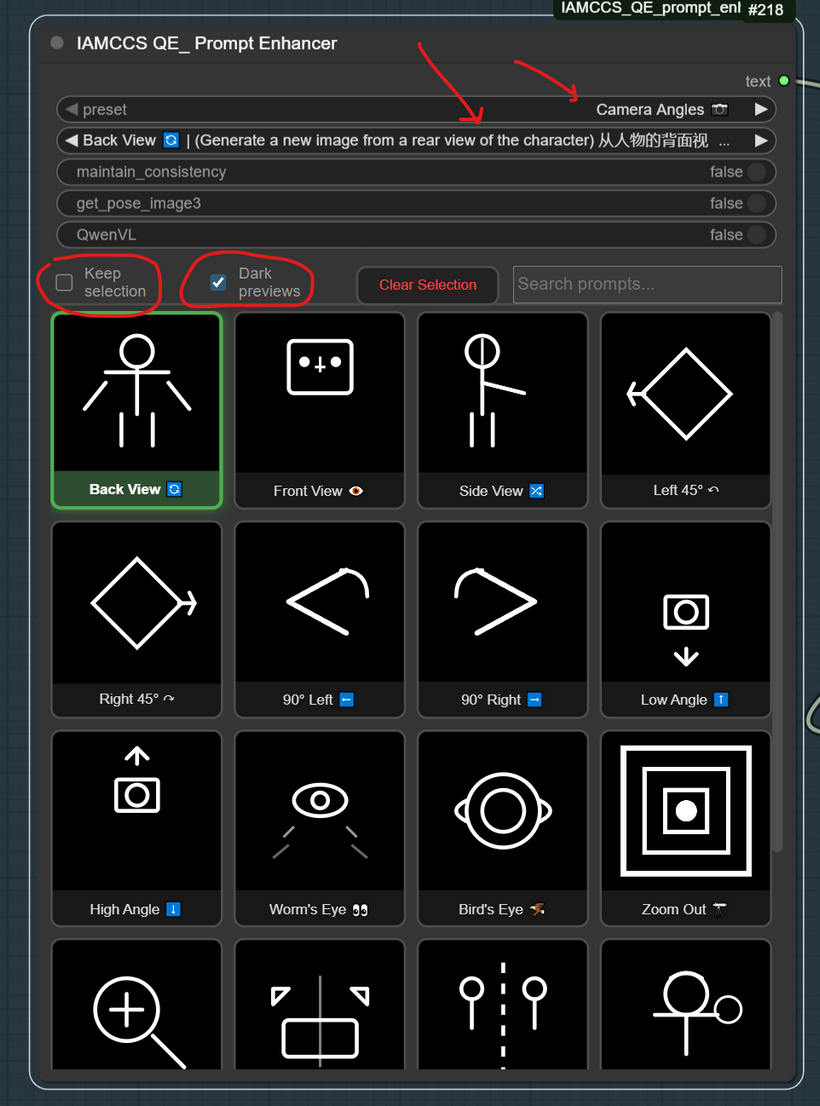Collapse node using the title bar dot
Screen dimensions: 820x1106
tap(57, 43)
